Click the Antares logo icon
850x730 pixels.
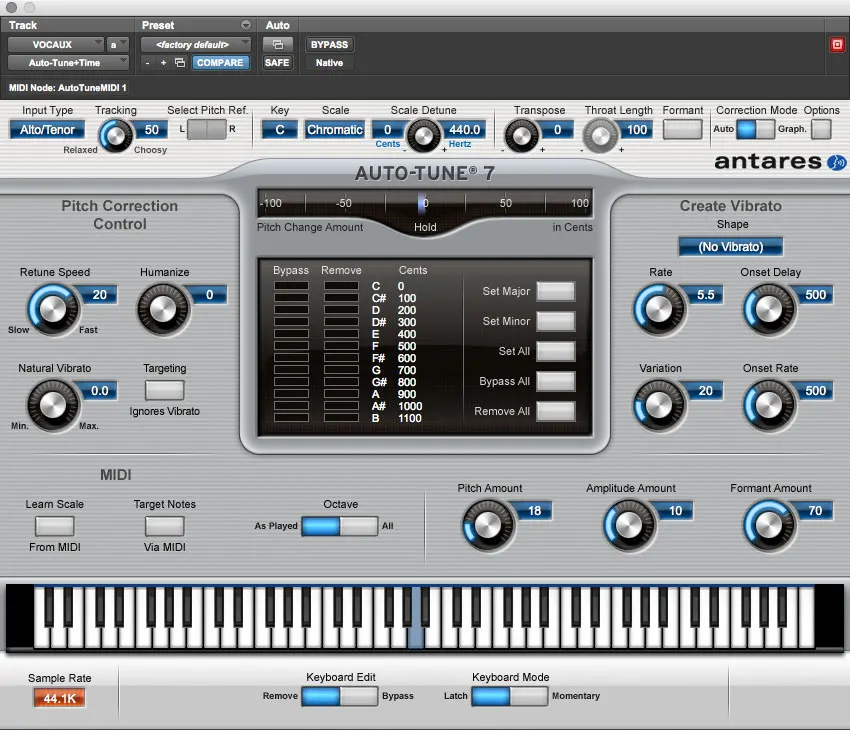pos(836,162)
